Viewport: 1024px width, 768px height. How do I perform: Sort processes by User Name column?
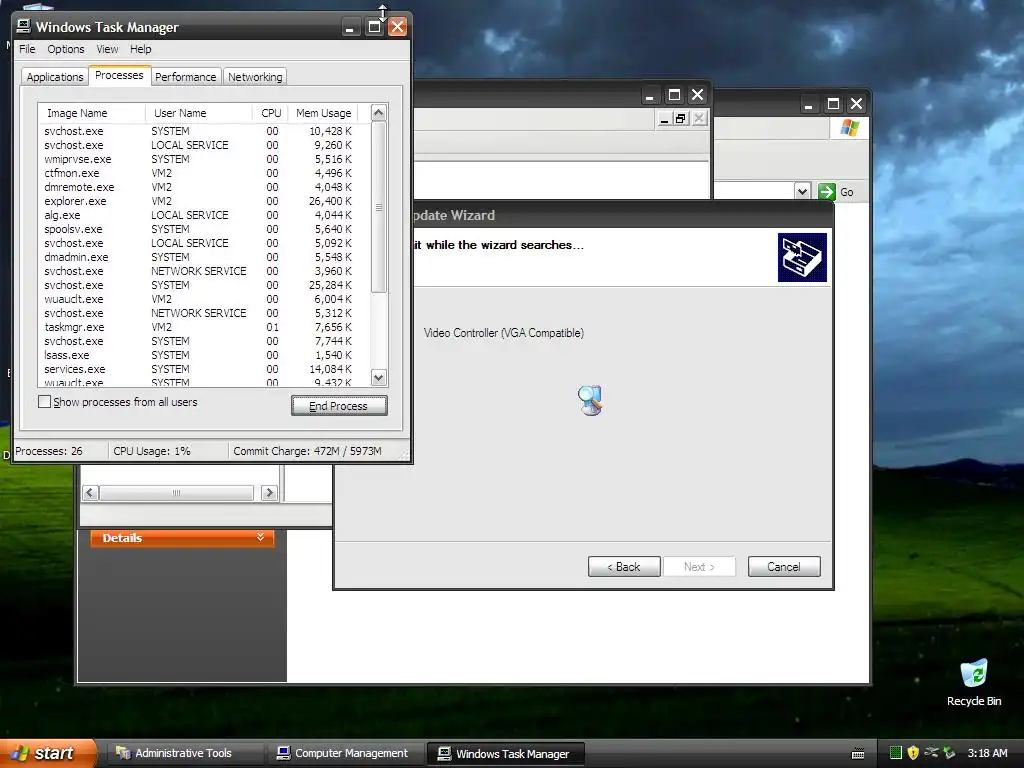coord(199,113)
